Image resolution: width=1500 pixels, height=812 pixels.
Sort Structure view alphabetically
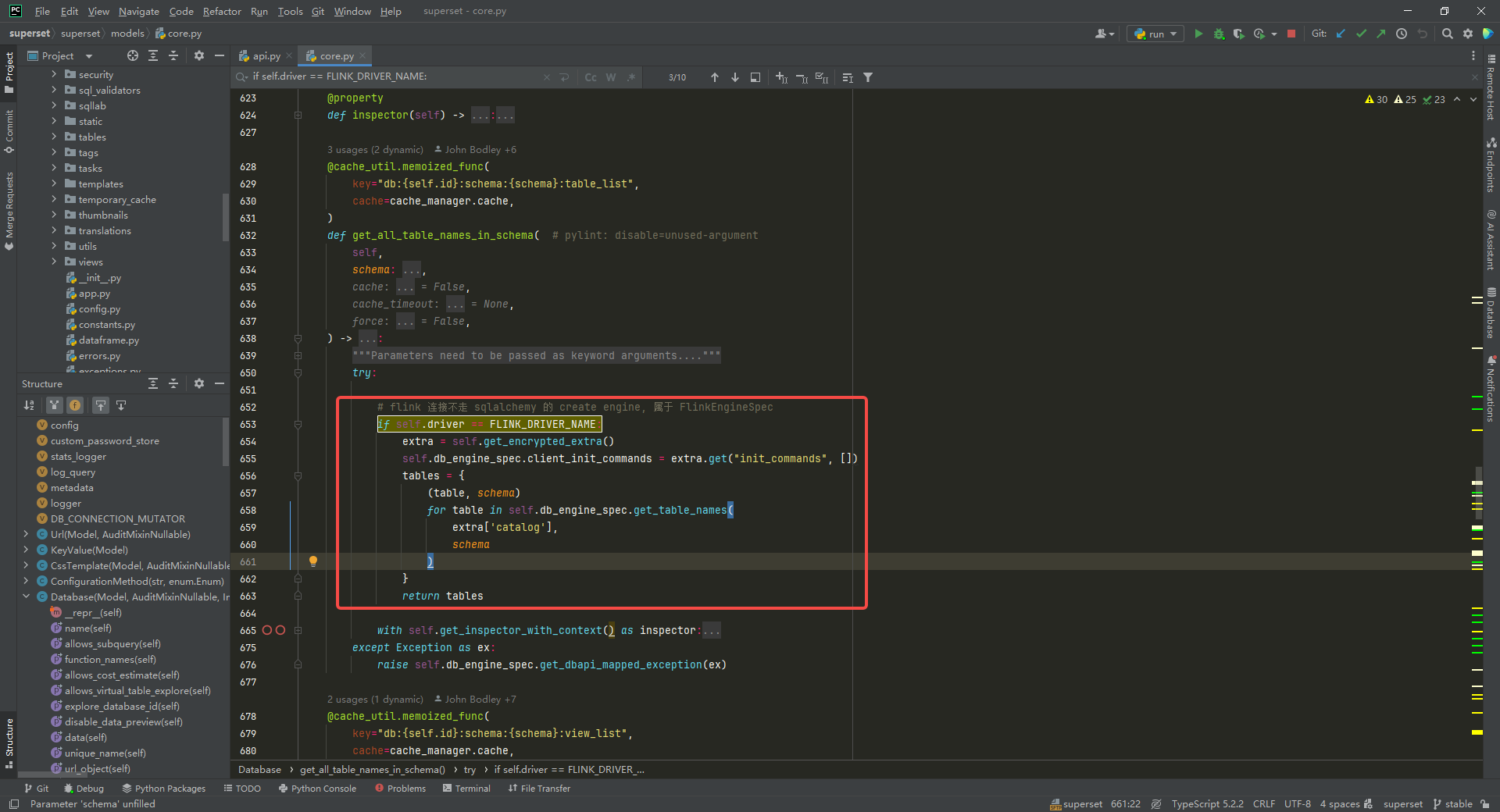click(x=29, y=404)
